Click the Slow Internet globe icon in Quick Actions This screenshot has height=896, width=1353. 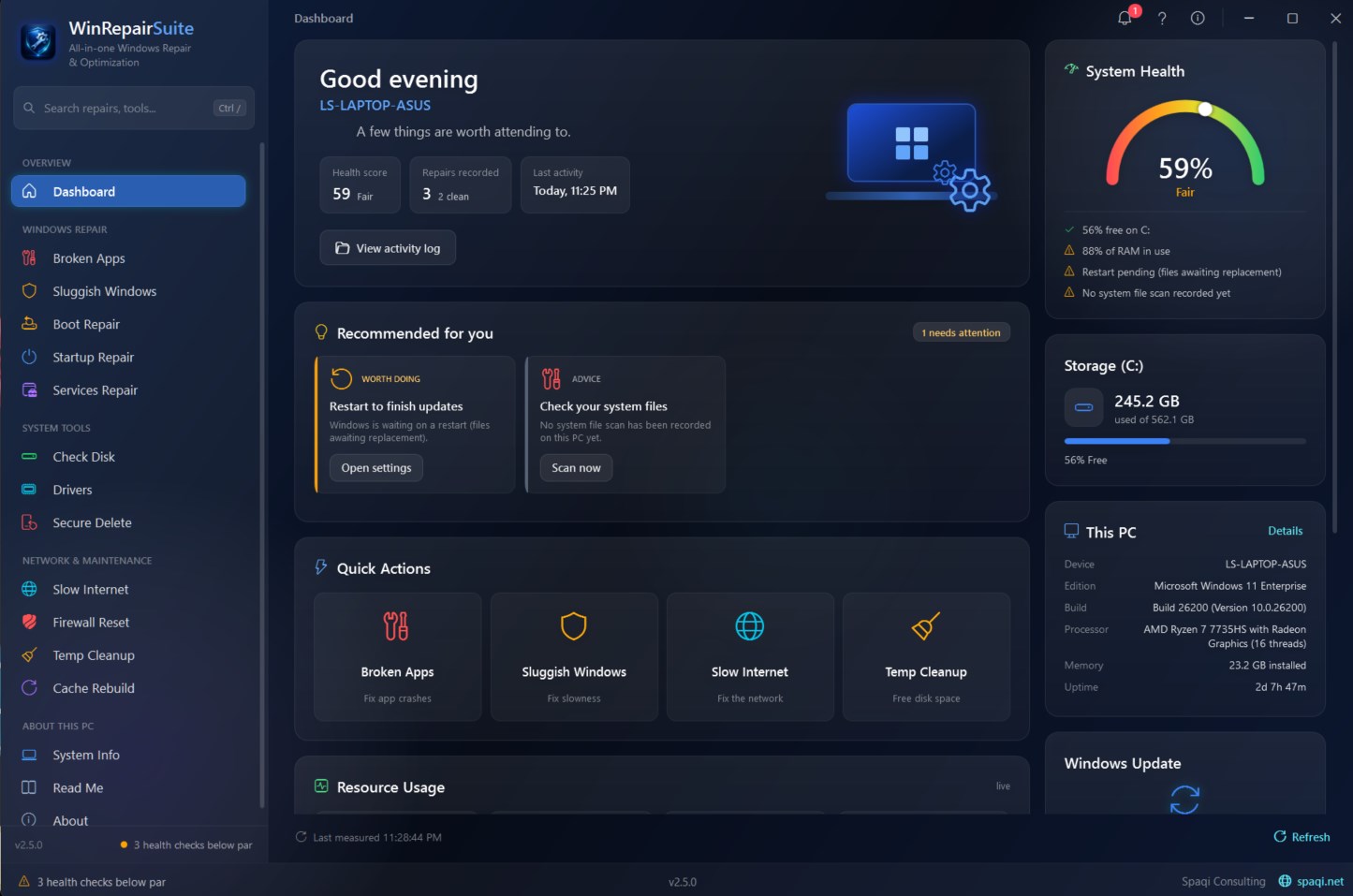point(750,625)
